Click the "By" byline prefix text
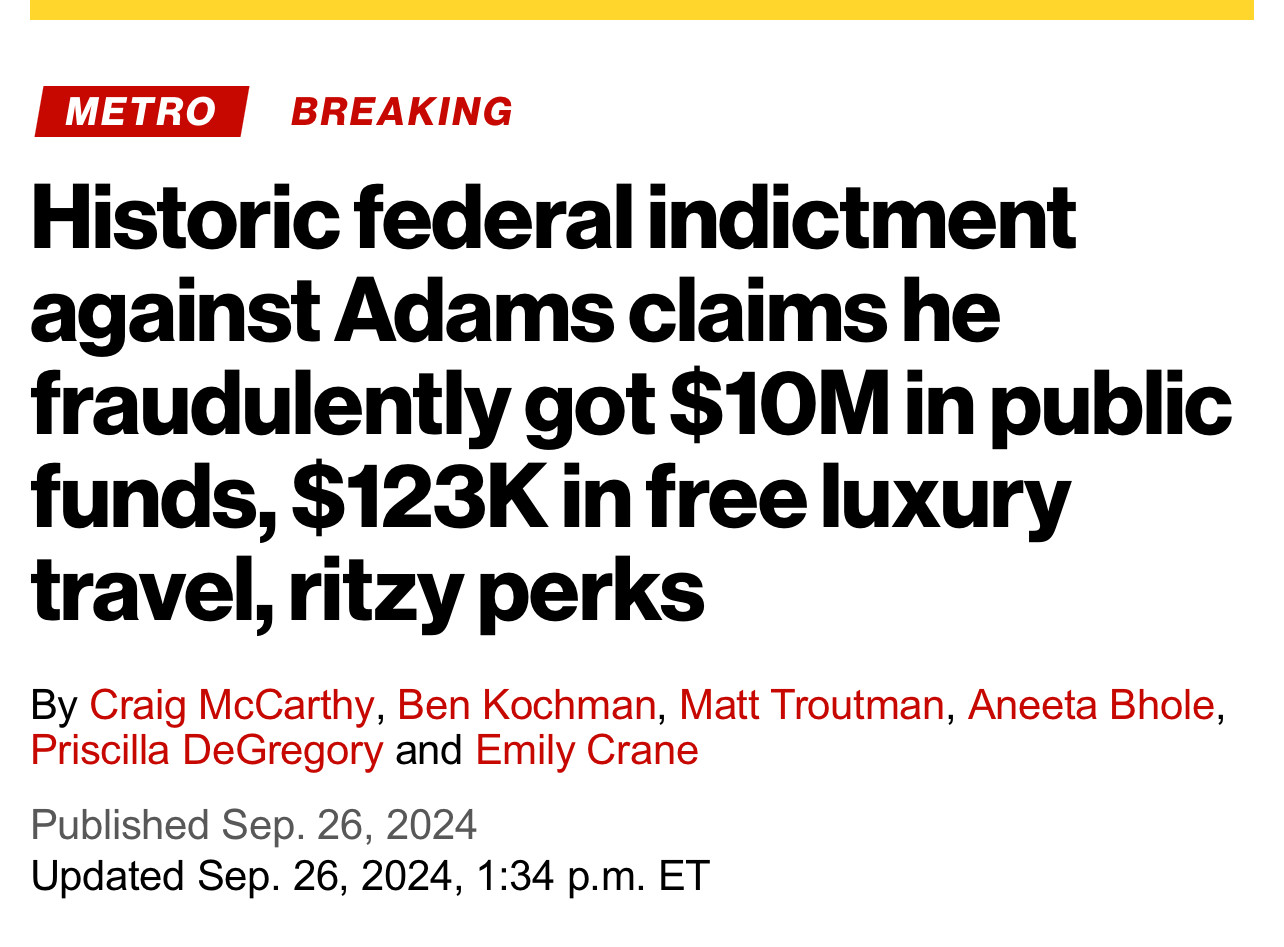Viewport: 1284px width, 947px height. click(x=54, y=706)
